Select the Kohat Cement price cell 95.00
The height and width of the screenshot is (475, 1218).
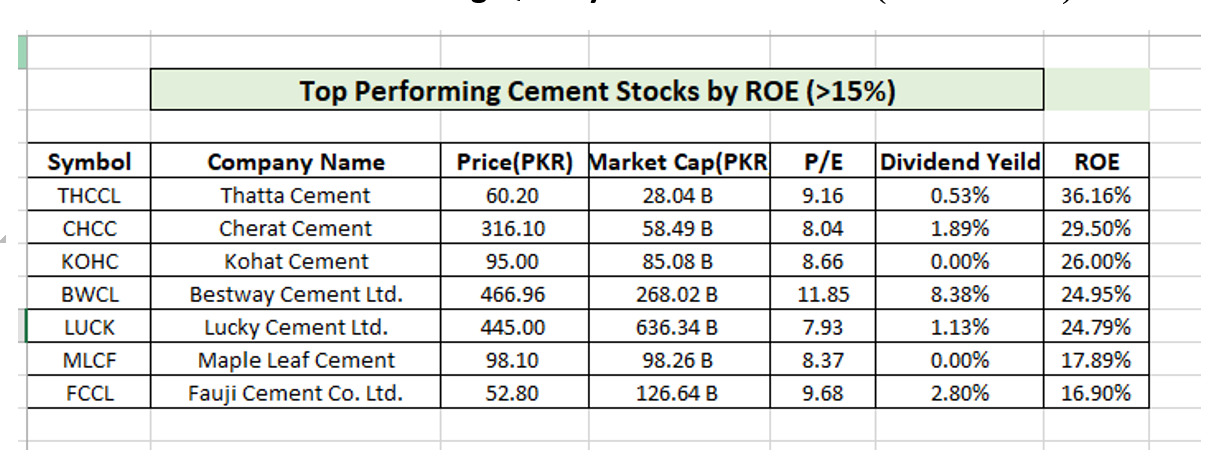click(x=514, y=261)
